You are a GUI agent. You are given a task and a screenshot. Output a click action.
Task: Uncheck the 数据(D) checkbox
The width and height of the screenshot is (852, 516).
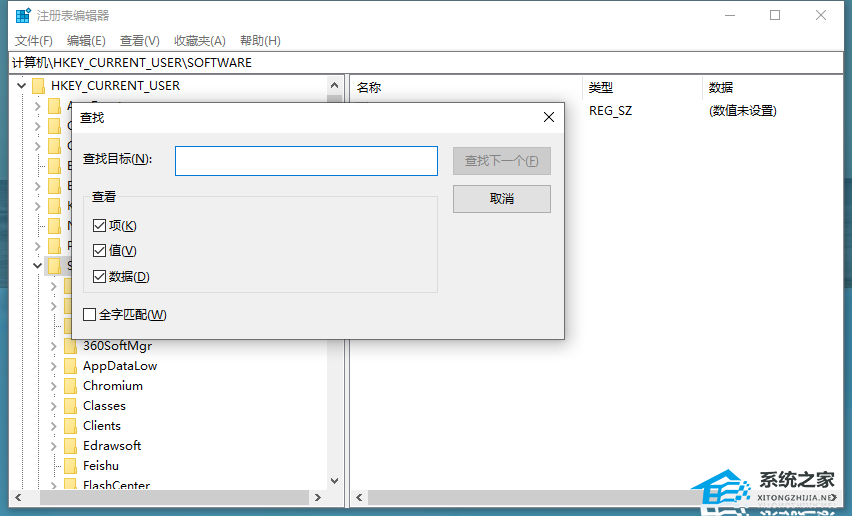(99, 276)
